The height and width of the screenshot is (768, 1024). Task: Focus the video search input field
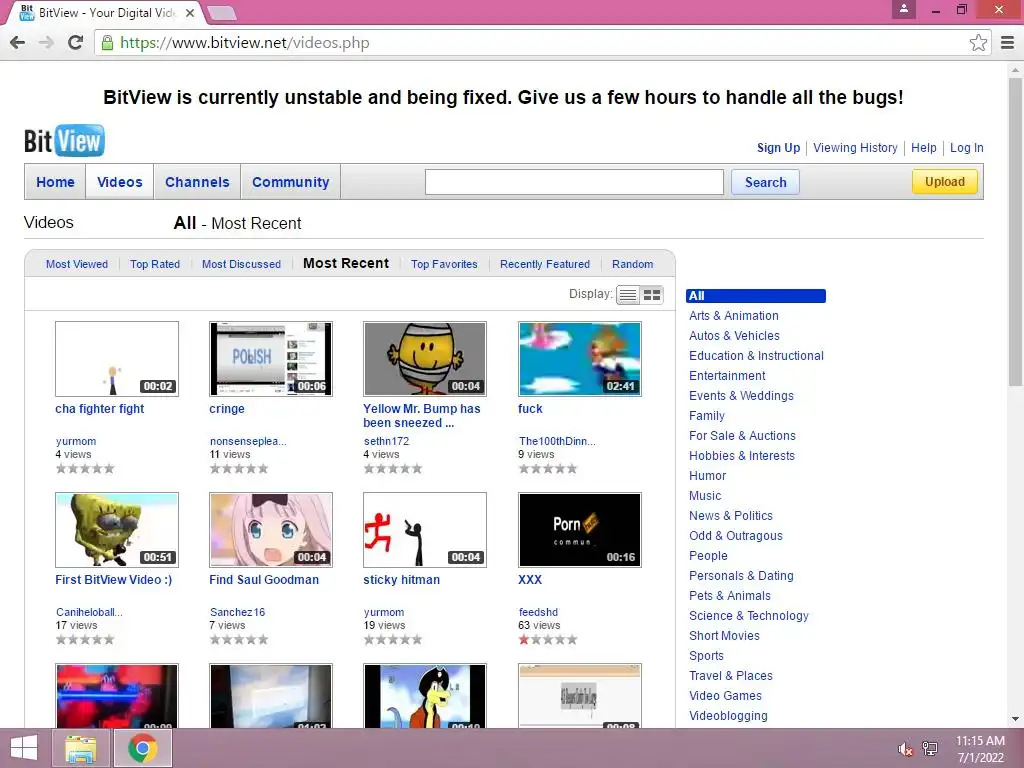(x=574, y=182)
